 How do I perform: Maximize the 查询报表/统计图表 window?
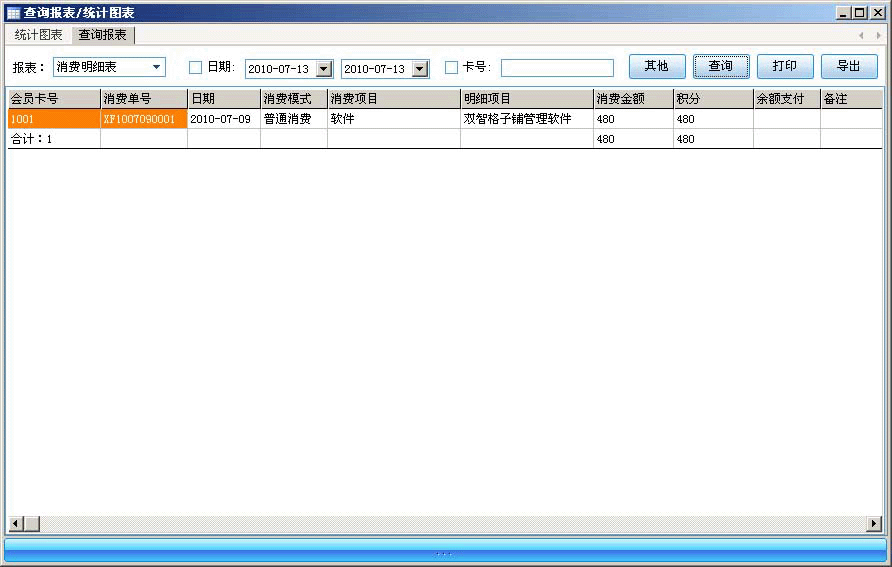click(861, 13)
